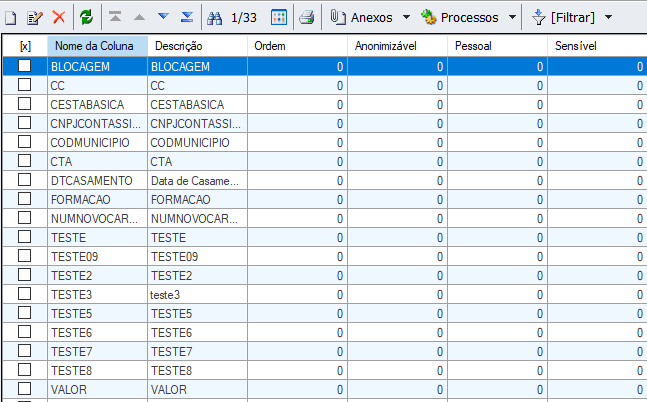Select the CESTABASICA name cell

click(97, 104)
